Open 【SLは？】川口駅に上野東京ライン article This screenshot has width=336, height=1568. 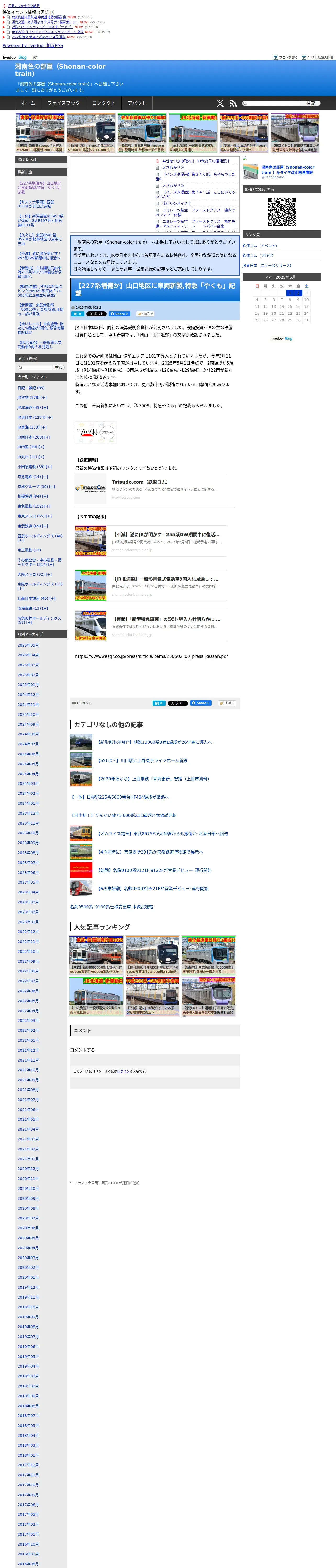point(143,761)
